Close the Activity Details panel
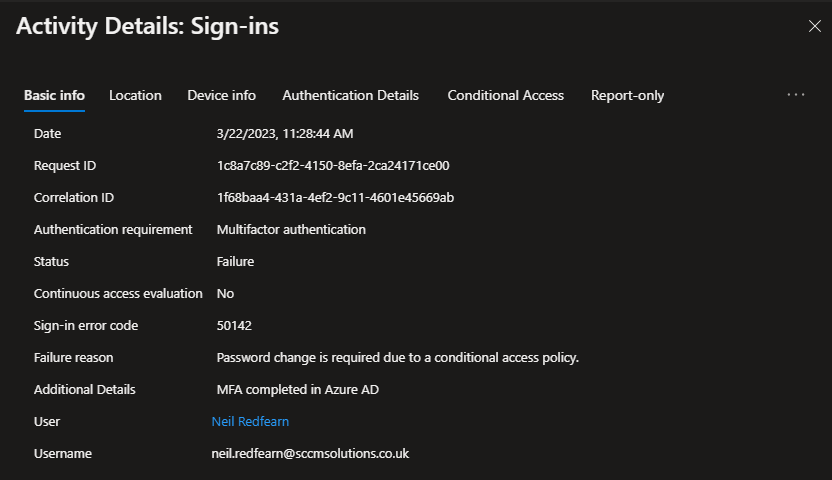This screenshot has height=480, width=832. 814,27
